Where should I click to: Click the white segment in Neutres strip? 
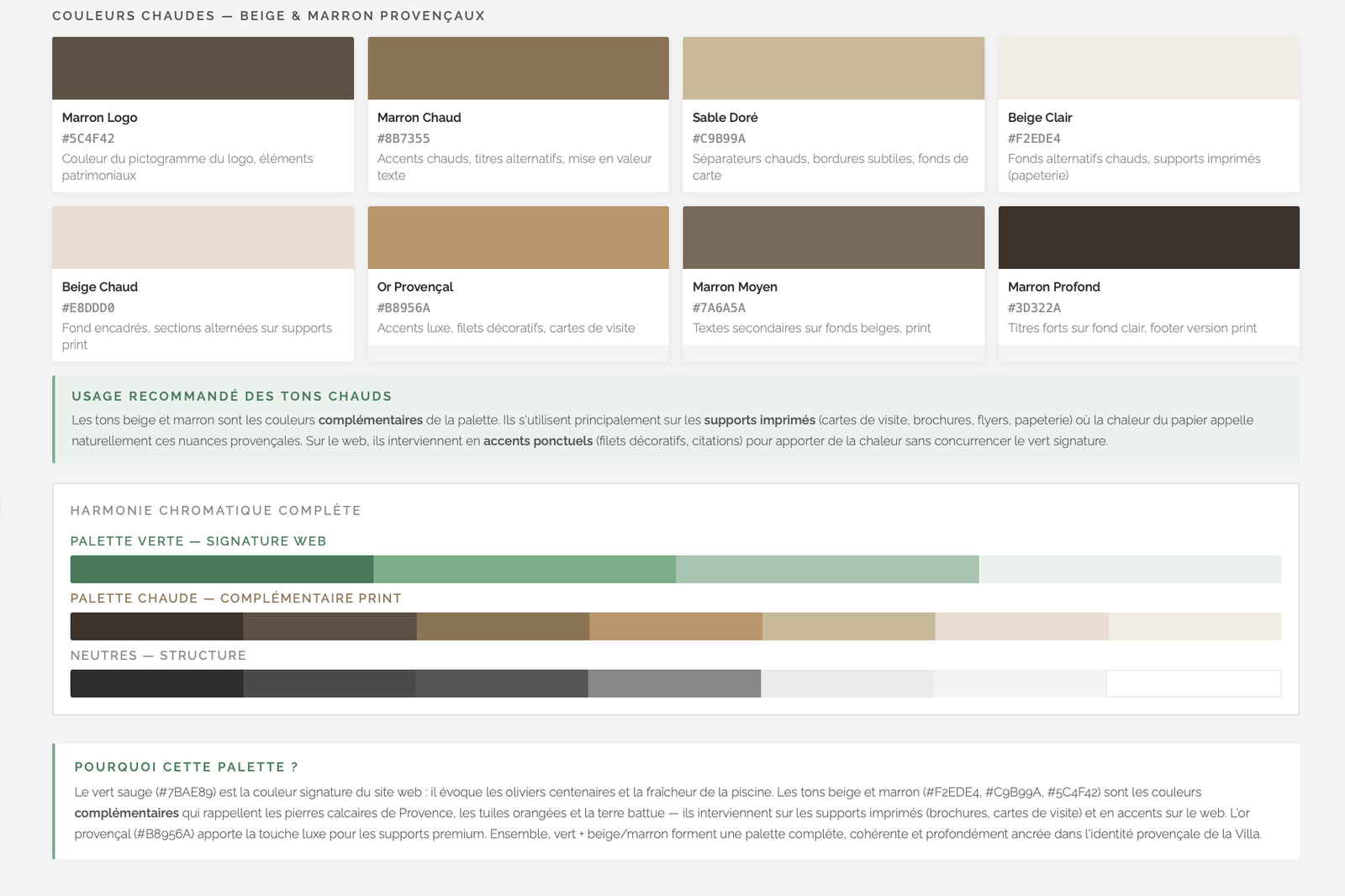1194,683
